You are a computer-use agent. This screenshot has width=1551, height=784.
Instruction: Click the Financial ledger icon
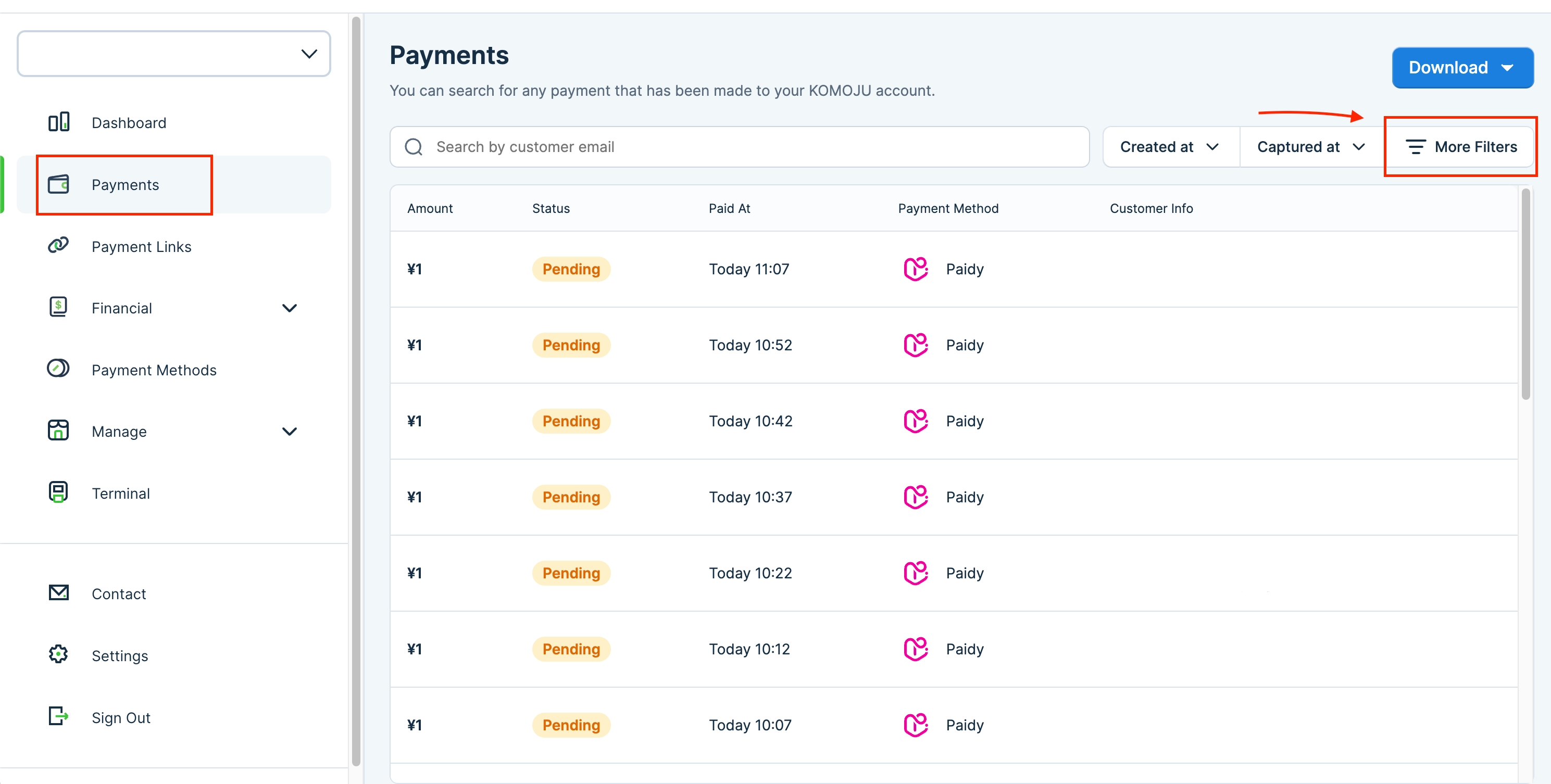point(58,307)
